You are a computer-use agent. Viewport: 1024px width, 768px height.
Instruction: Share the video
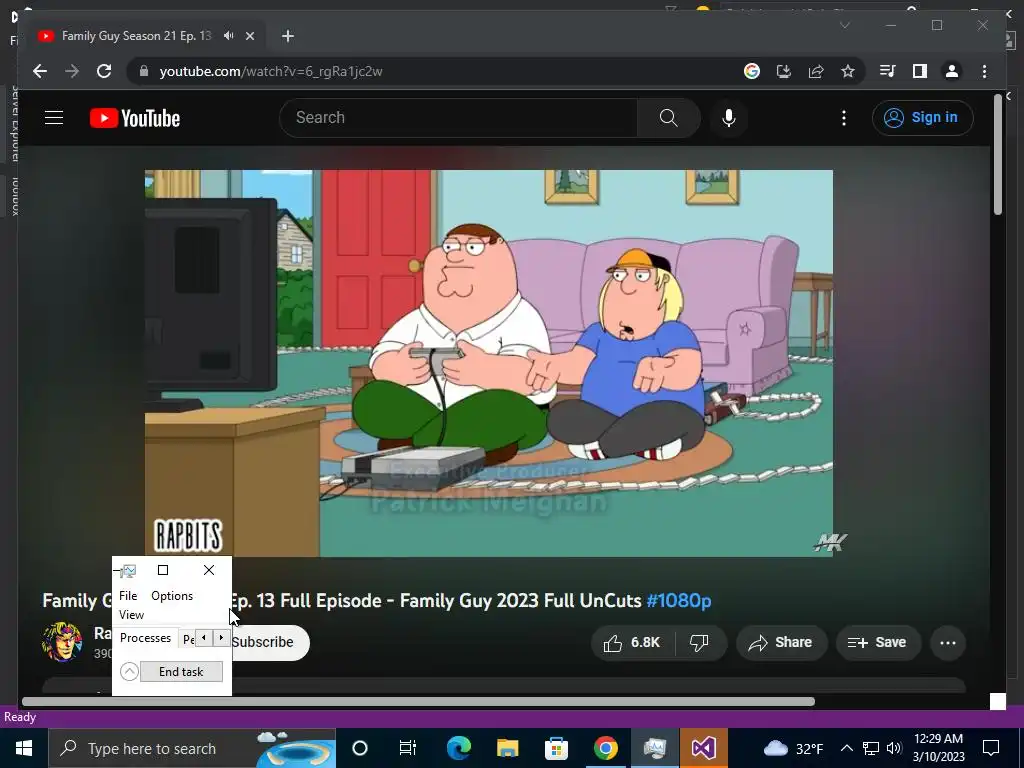pos(781,643)
